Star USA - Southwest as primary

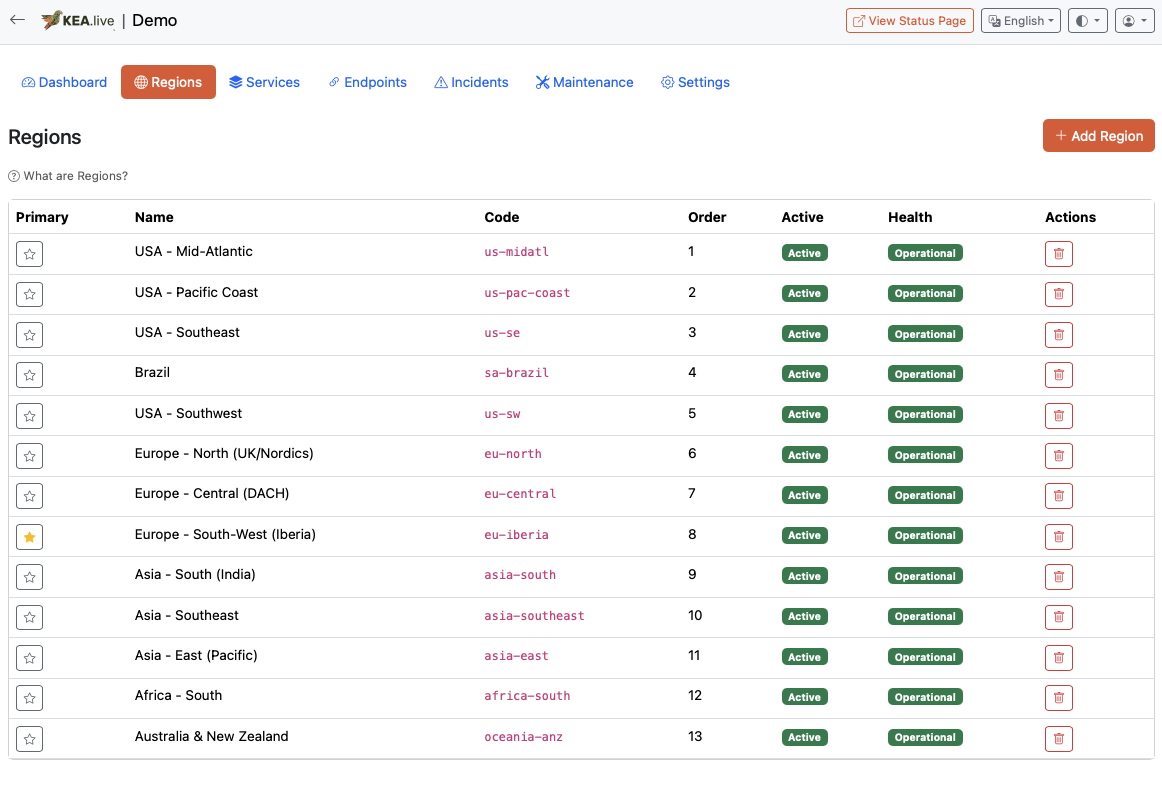(x=30, y=416)
